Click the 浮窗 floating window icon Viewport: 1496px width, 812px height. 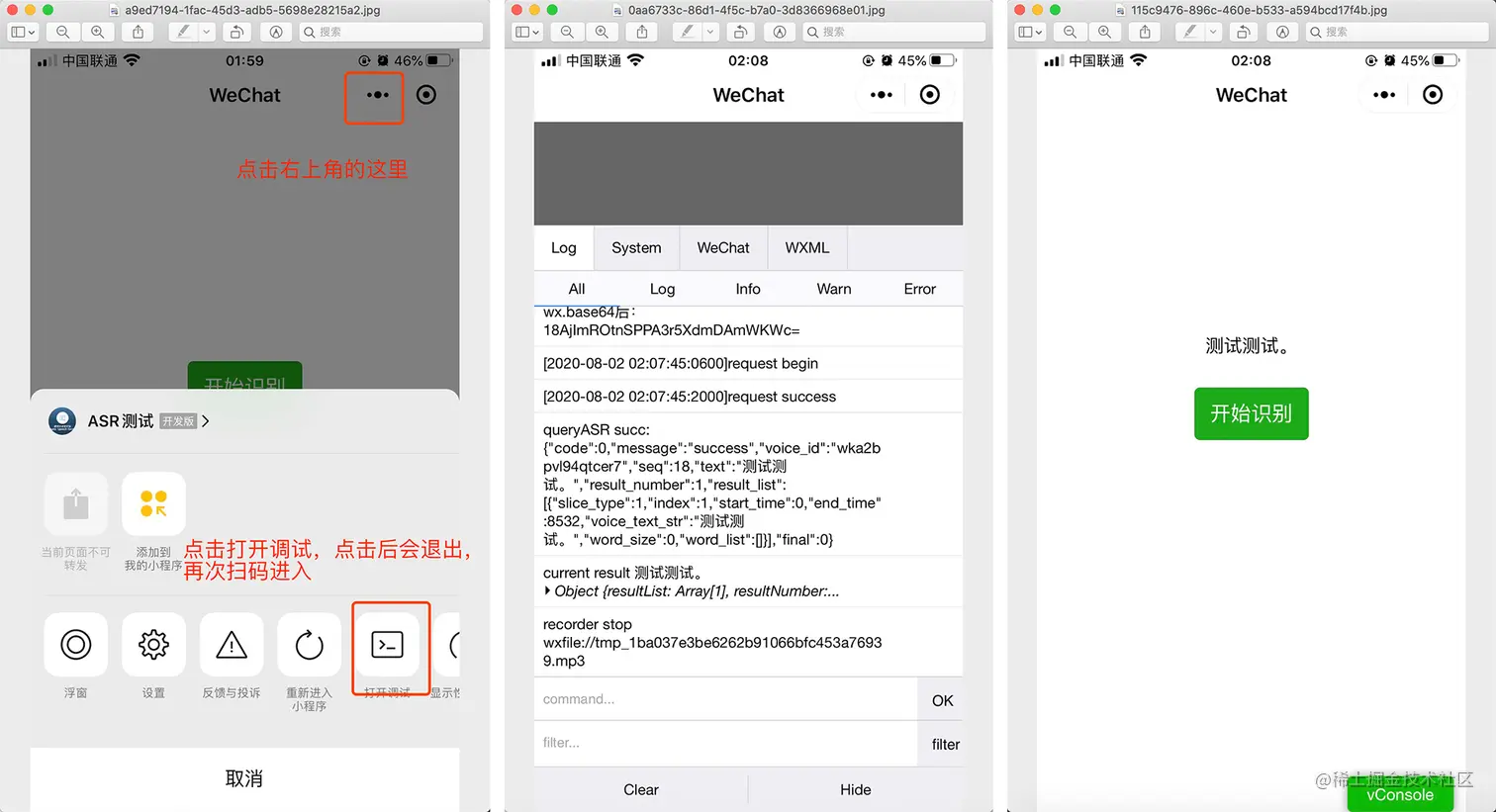tap(76, 645)
